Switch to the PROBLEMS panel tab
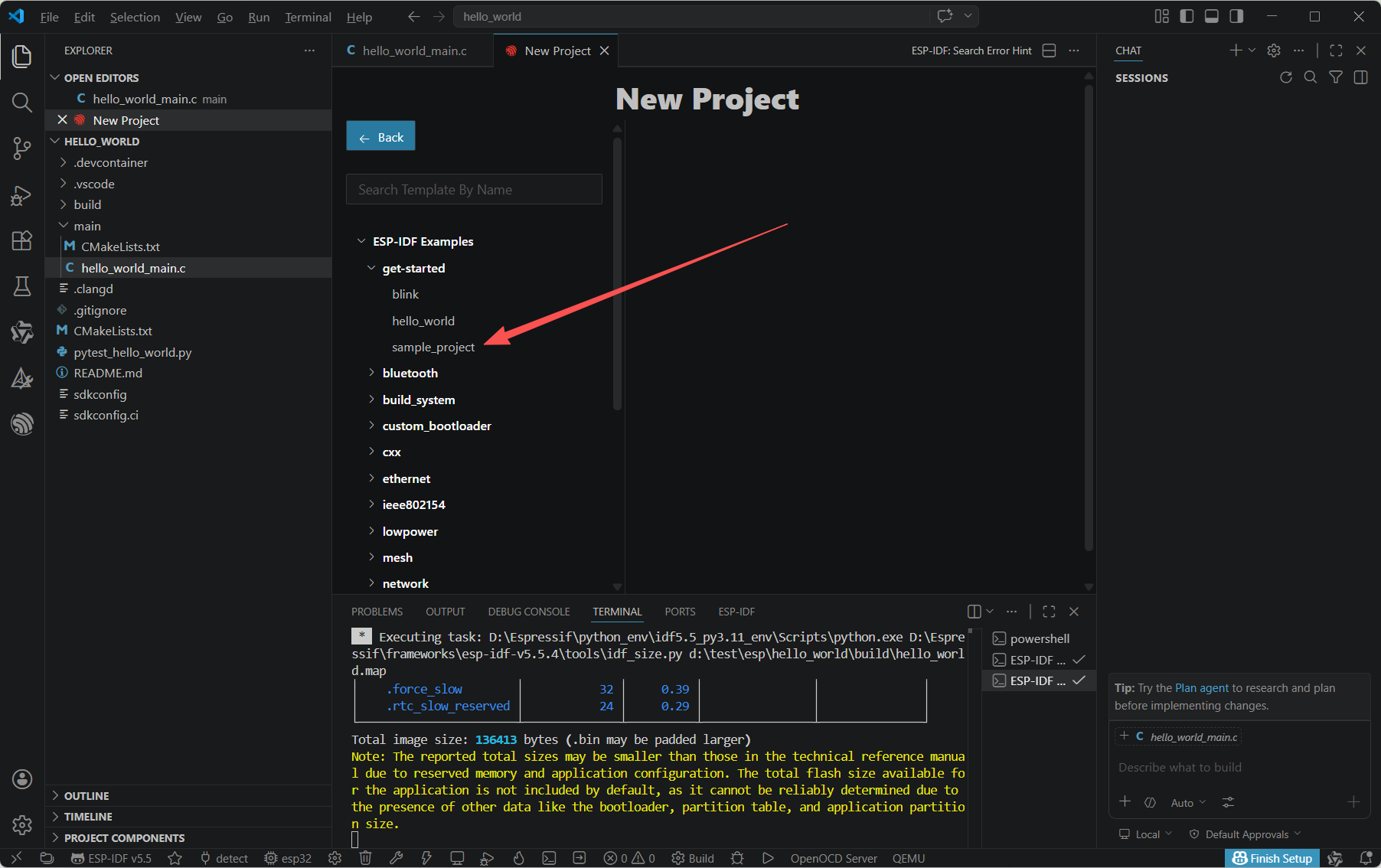This screenshot has width=1381, height=868. [x=377, y=612]
